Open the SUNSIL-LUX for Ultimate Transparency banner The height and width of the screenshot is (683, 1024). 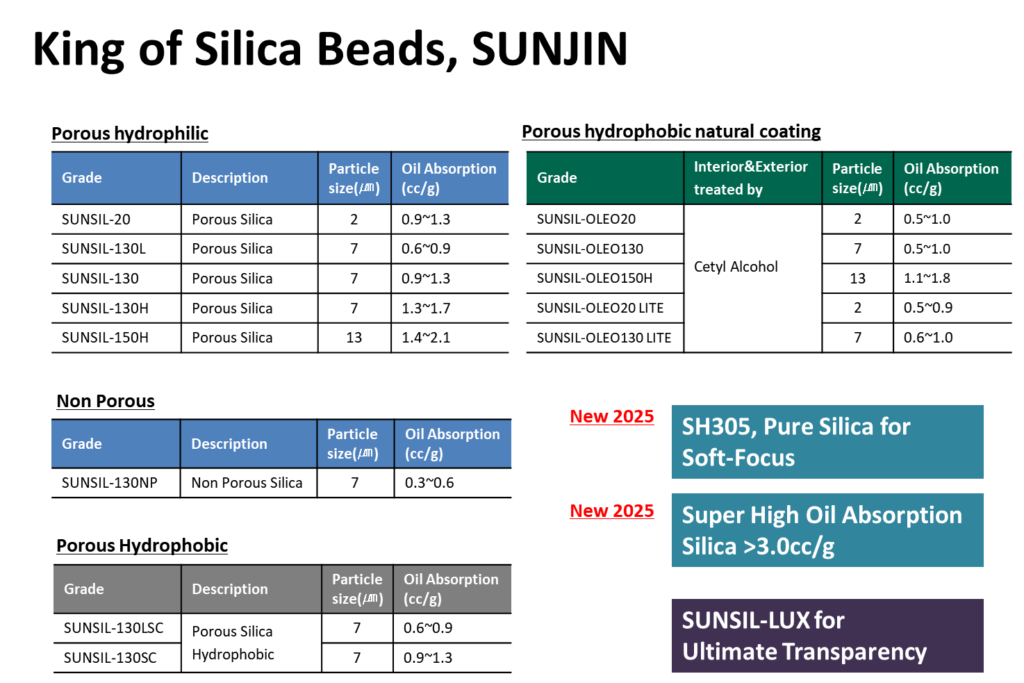point(827,636)
